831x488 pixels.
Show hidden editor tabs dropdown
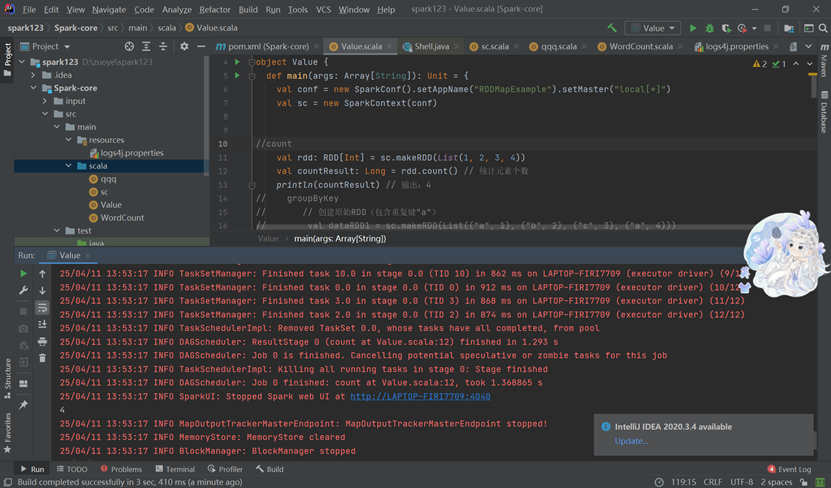coord(808,47)
